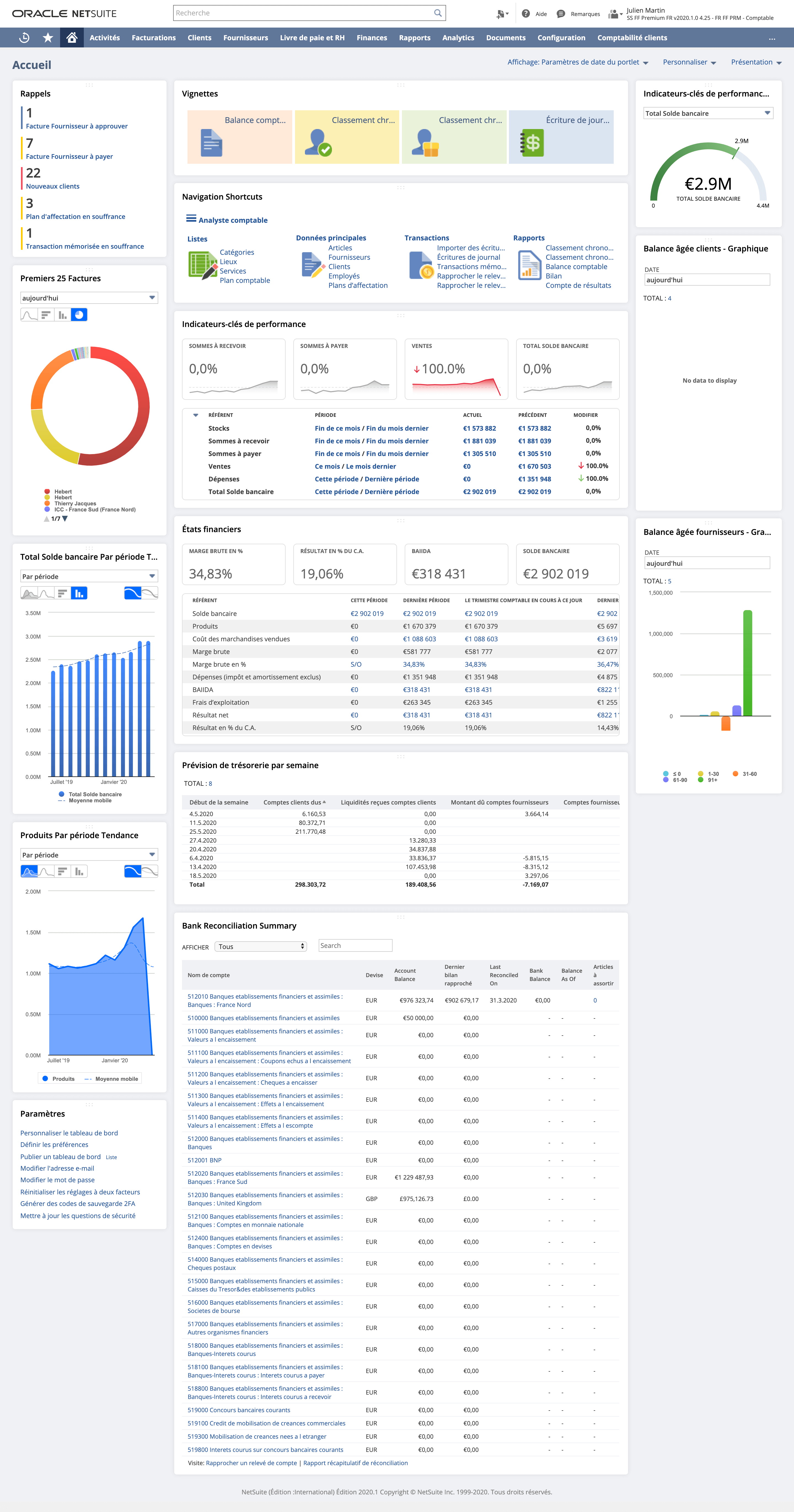The width and height of the screenshot is (794, 1512).
Task: Go to the Home house icon
Action: coord(72,37)
